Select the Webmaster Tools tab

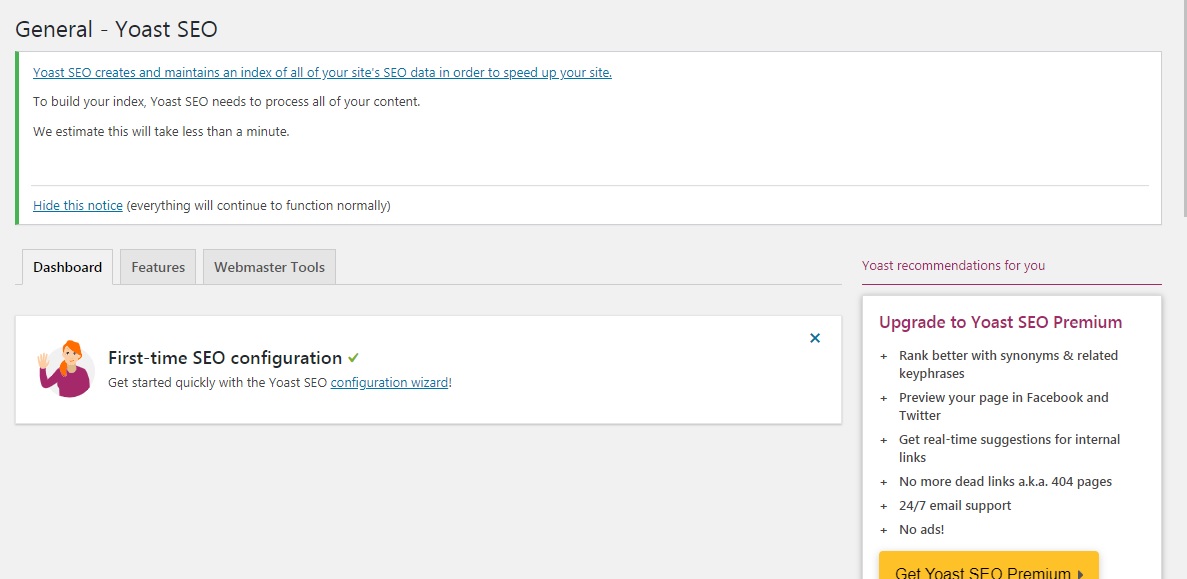(x=269, y=267)
